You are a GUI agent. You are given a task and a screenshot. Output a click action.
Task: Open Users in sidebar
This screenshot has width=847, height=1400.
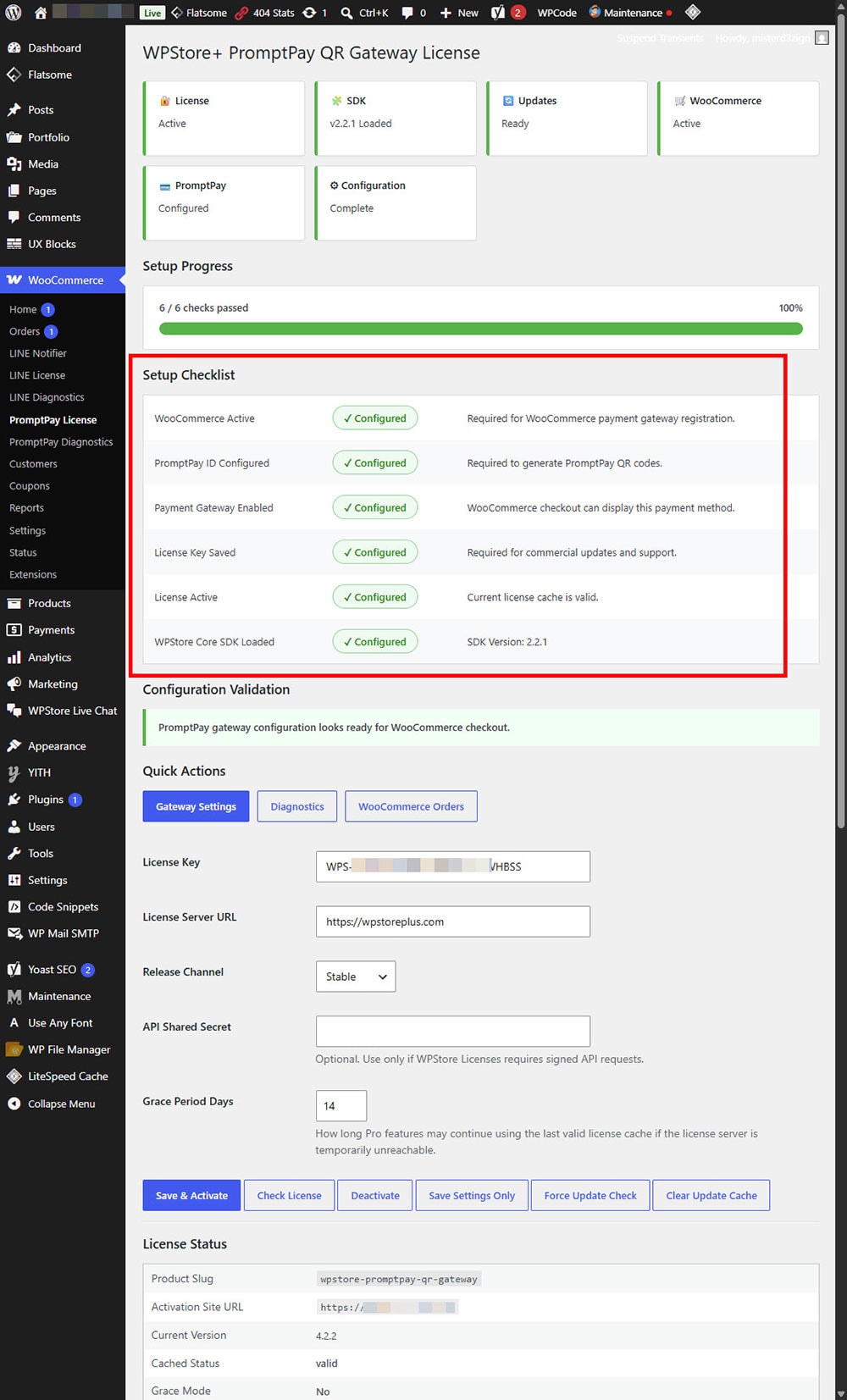point(41,827)
